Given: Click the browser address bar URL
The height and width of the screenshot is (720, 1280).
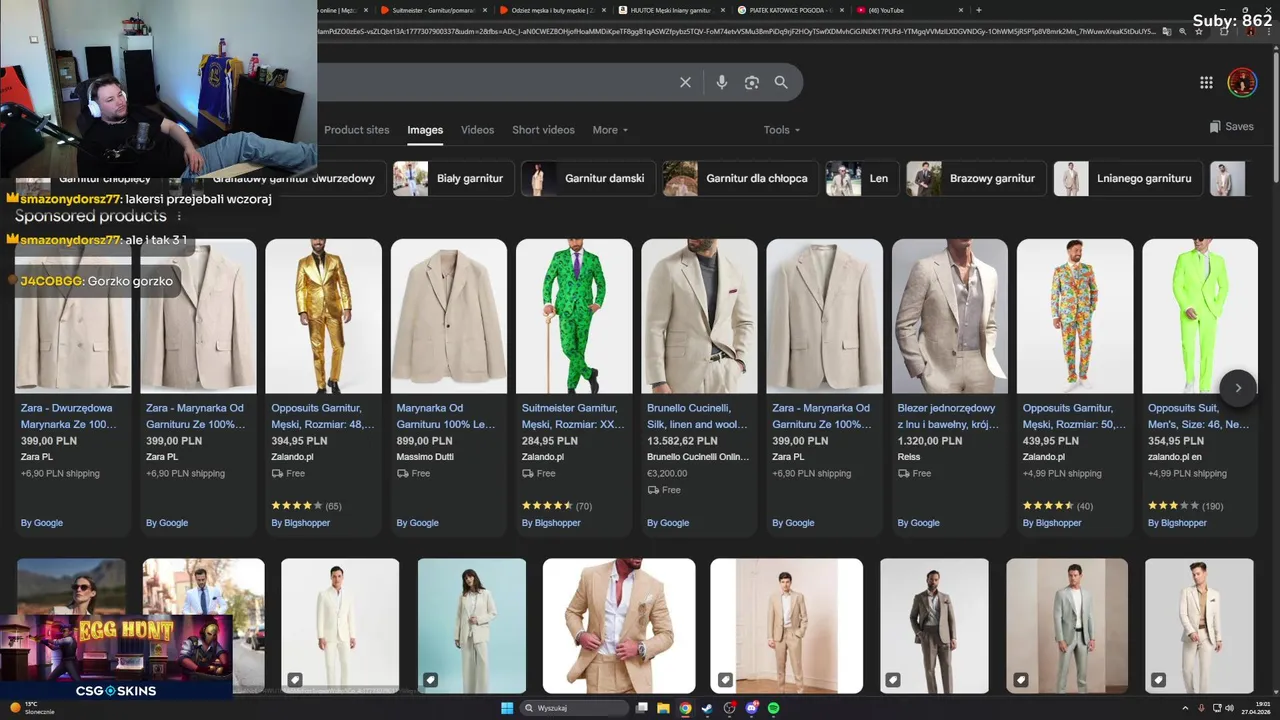Looking at the screenshot, I should pos(735,31).
